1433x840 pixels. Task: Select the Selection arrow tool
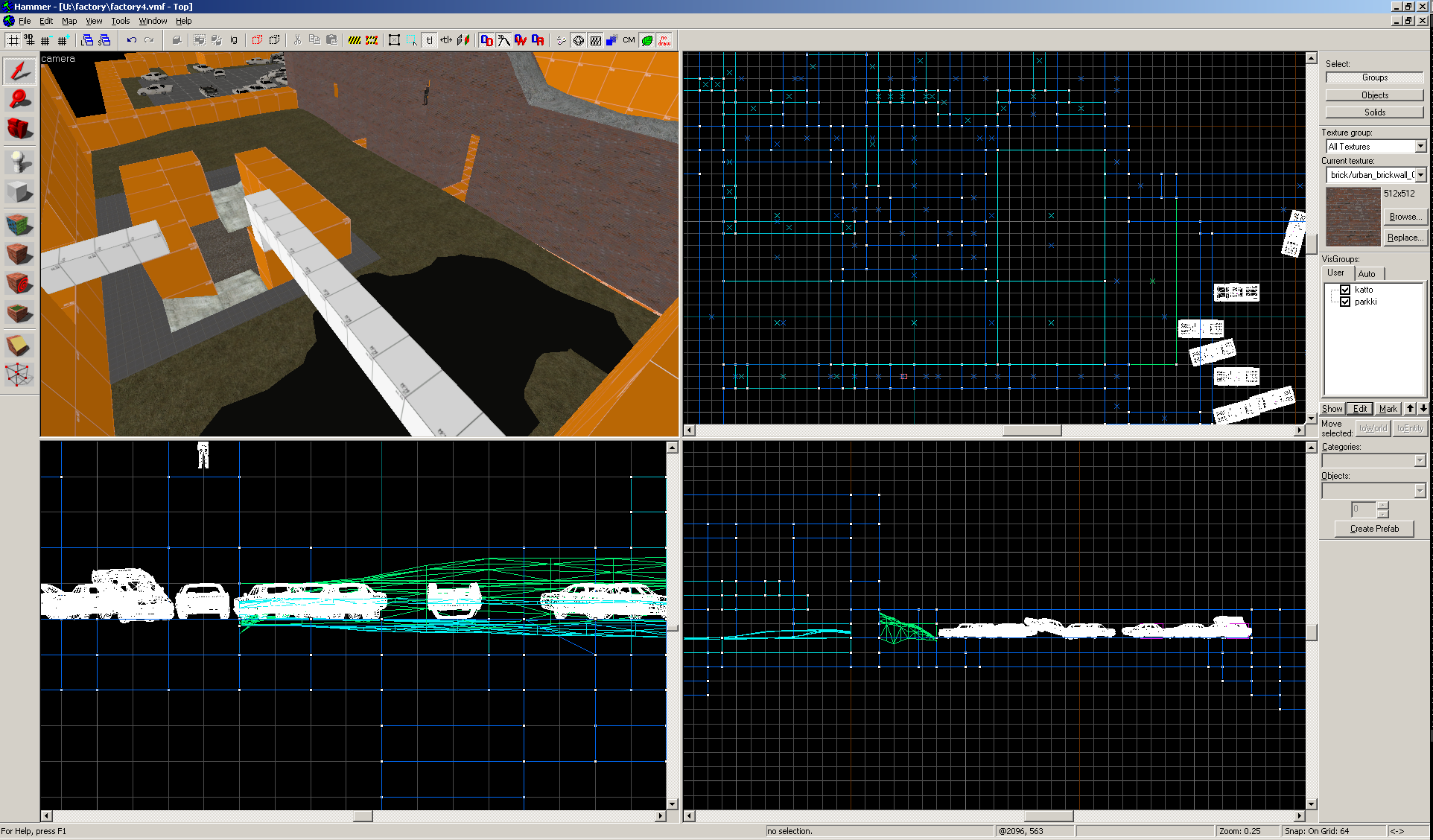(x=19, y=70)
